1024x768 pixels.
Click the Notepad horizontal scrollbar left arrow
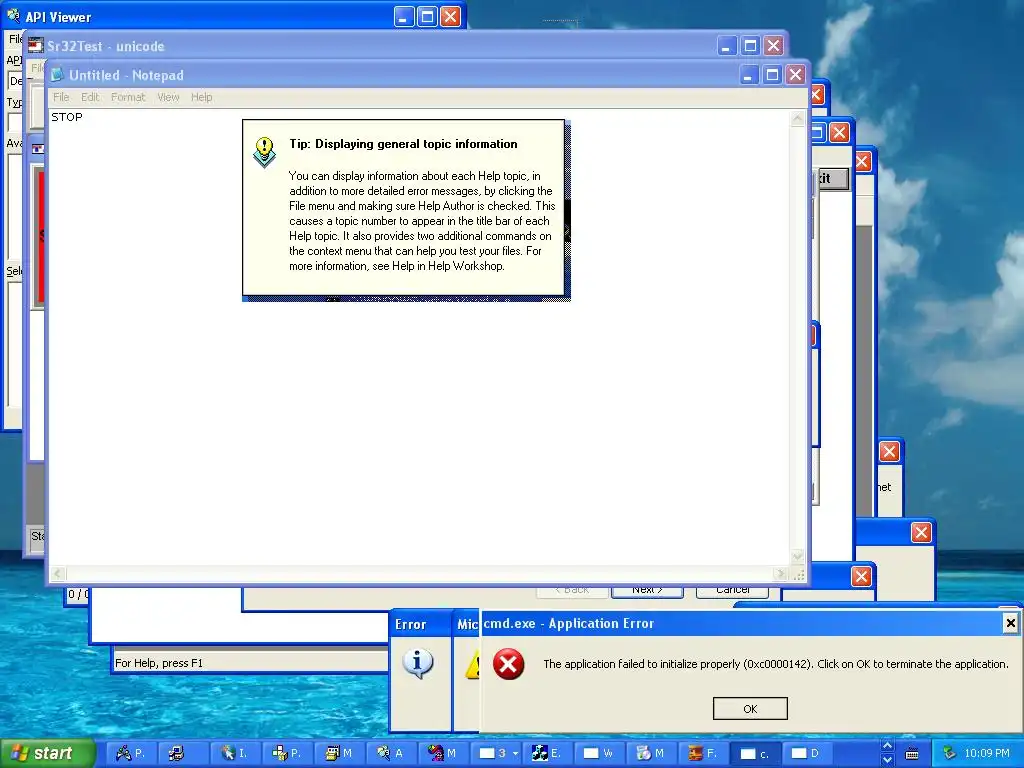[x=58, y=574]
